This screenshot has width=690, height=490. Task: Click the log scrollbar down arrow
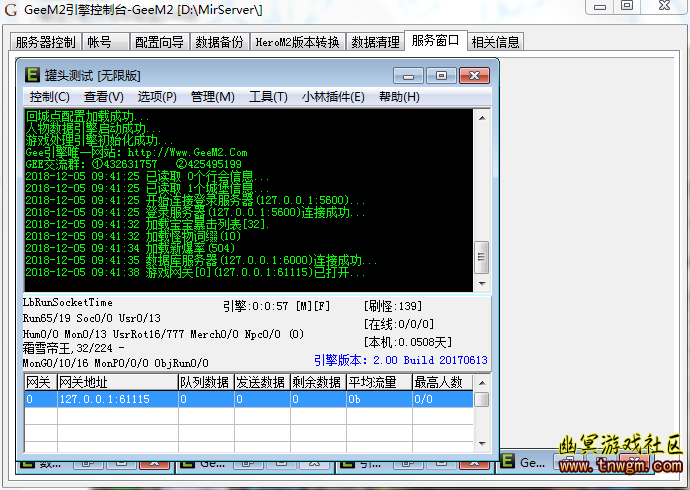tap(482, 284)
